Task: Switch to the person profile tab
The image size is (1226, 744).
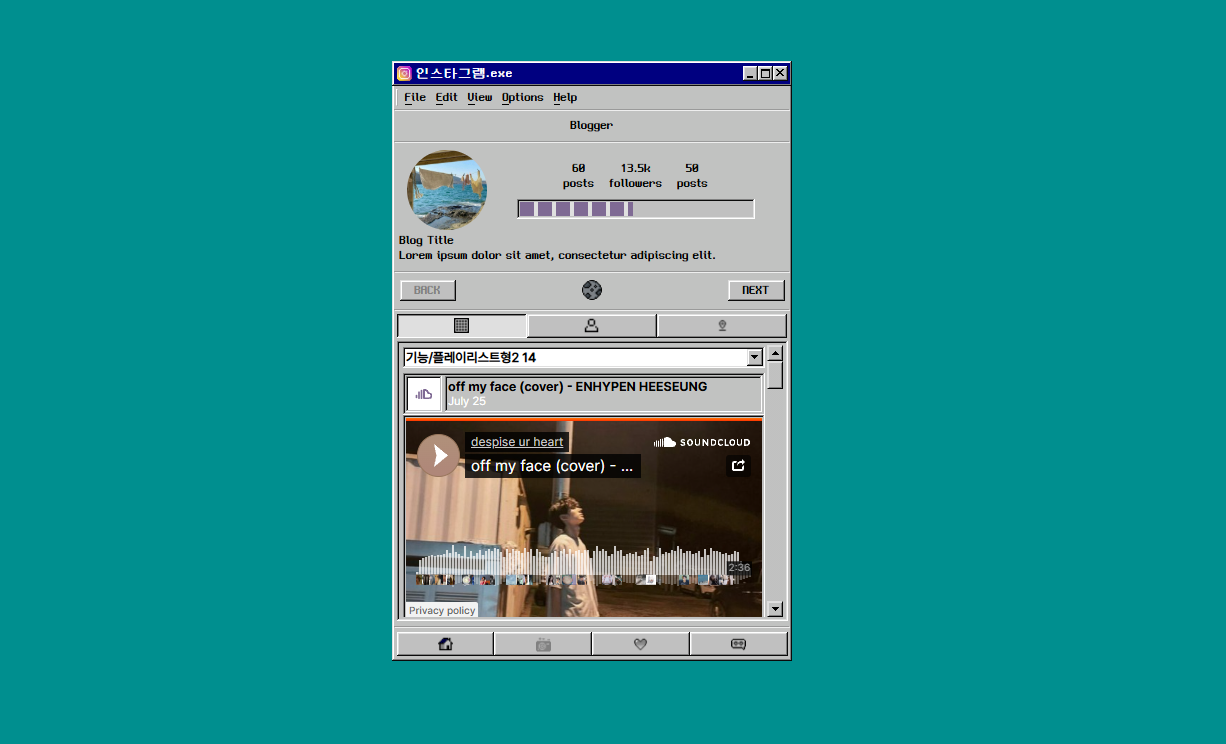Action: point(592,326)
